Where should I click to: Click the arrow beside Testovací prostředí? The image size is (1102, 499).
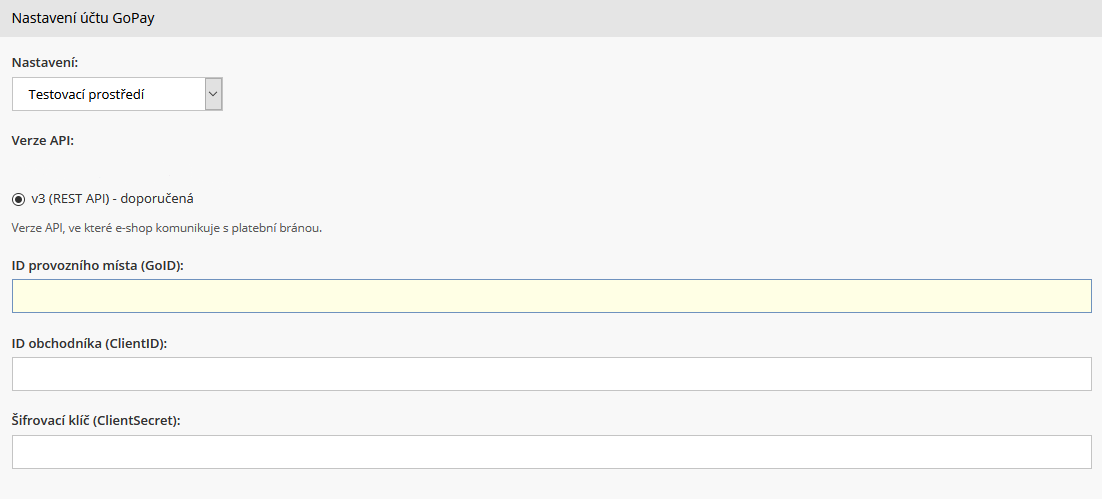(x=212, y=94)
